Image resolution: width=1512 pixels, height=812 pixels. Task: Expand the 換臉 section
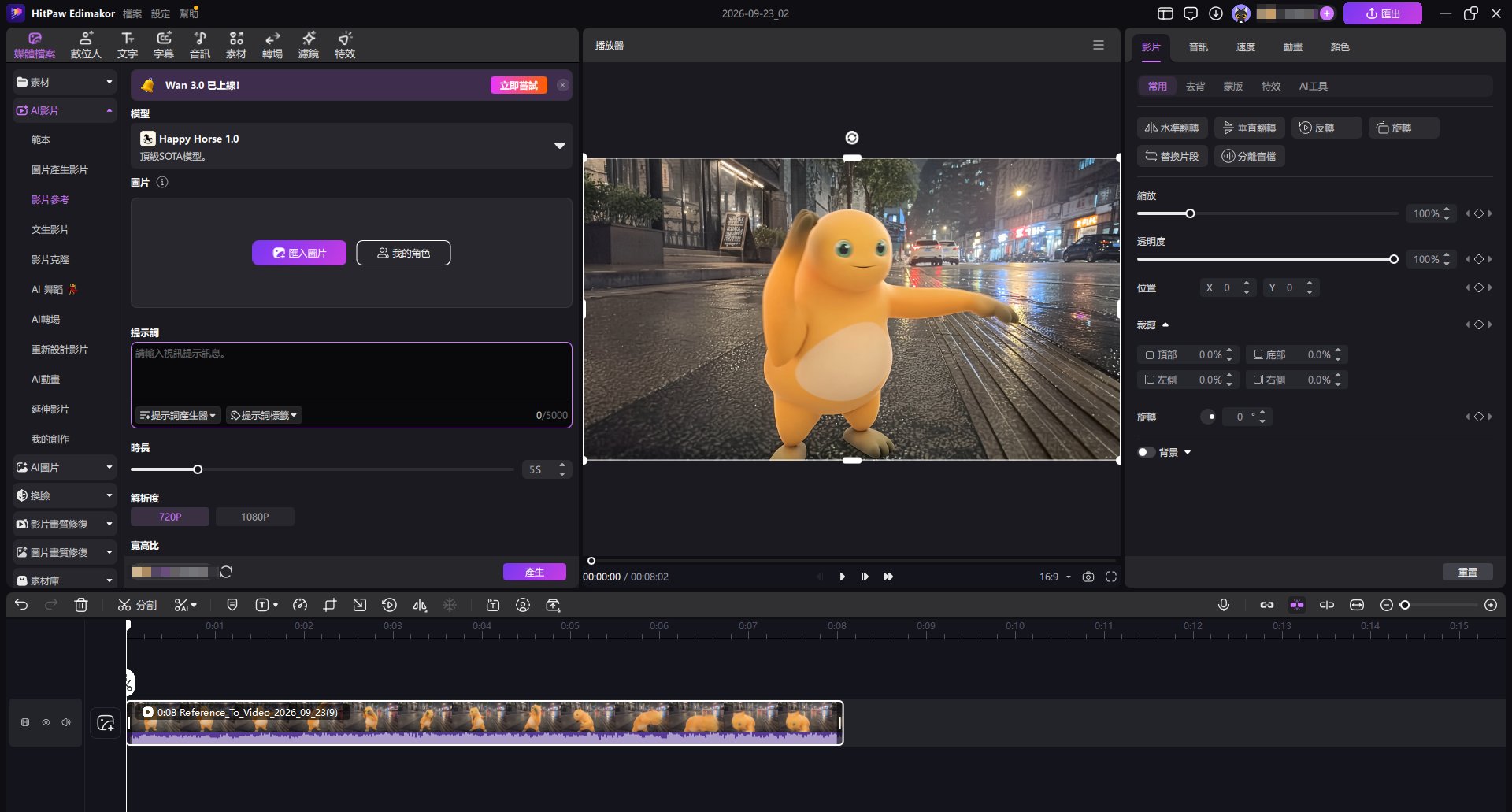tap(65, 495)
